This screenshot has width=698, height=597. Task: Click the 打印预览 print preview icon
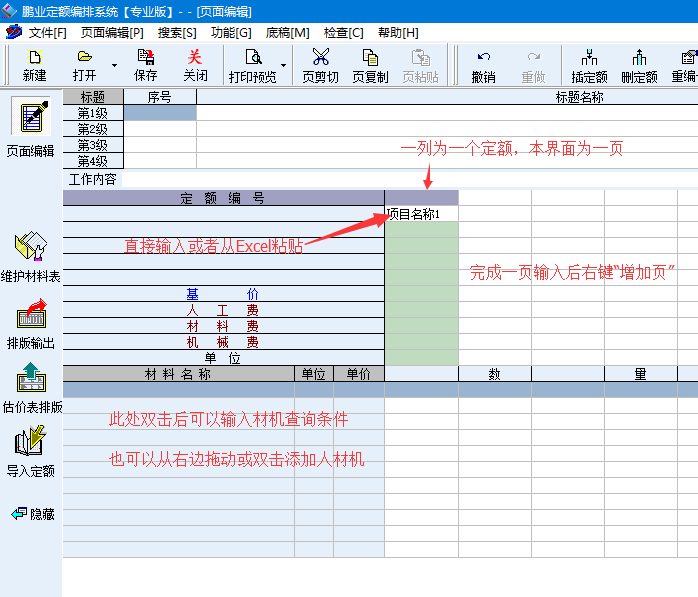[x=253, y=57]
